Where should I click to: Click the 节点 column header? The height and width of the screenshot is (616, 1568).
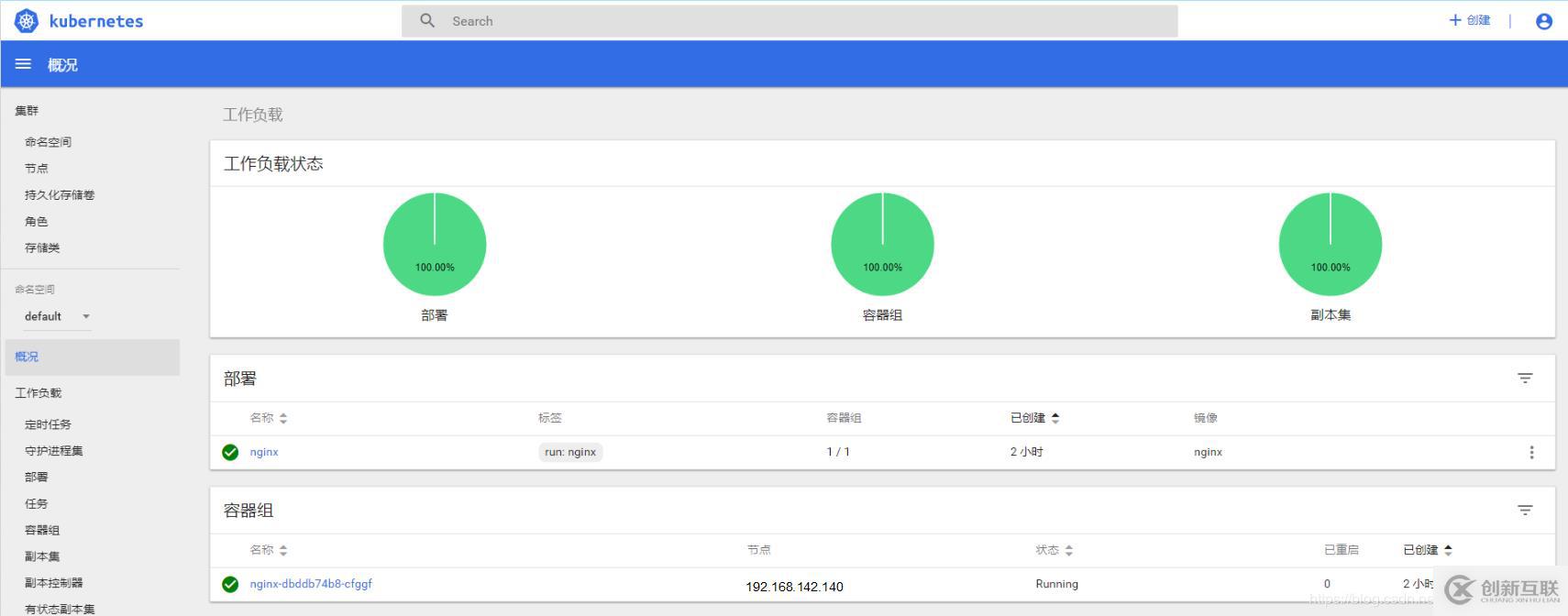pos(759,550)
